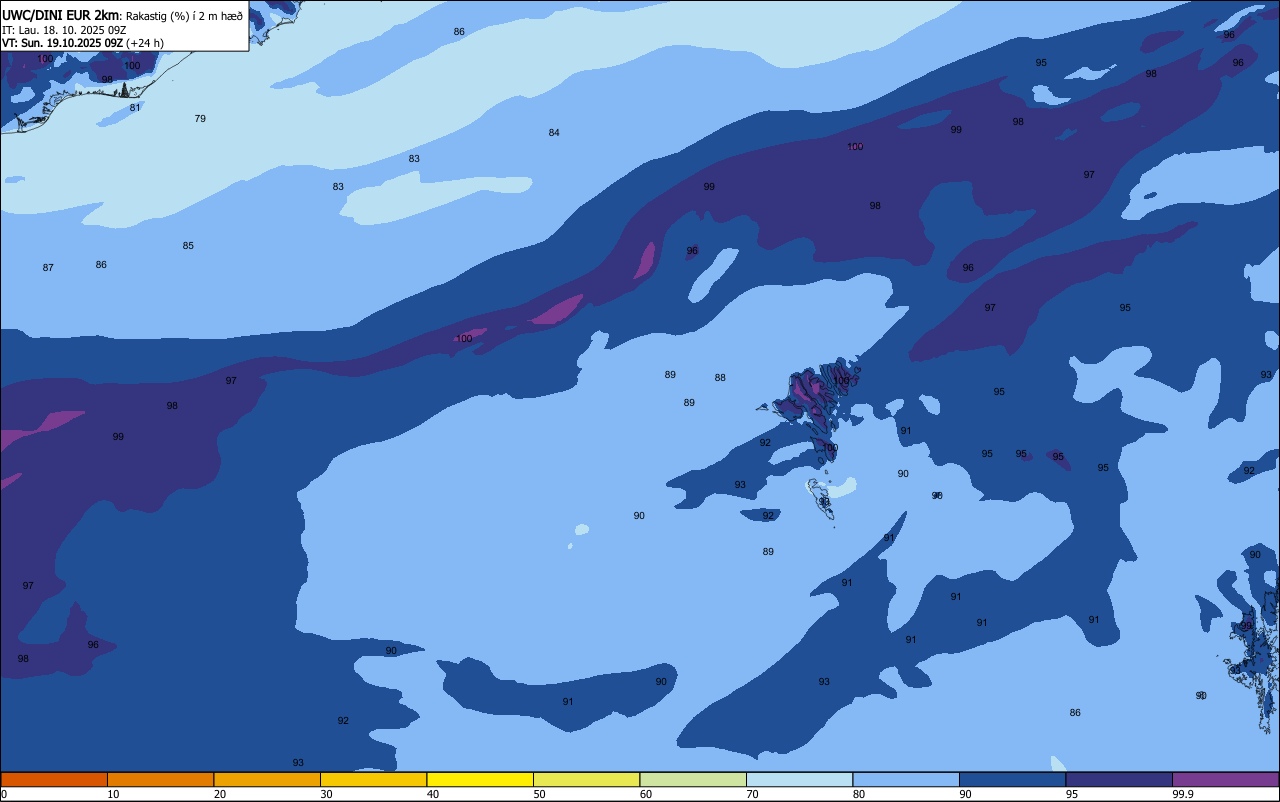Click the yellow-green 50–60 legend swatch
The image size is (1280, 802).
click(587, 779)
